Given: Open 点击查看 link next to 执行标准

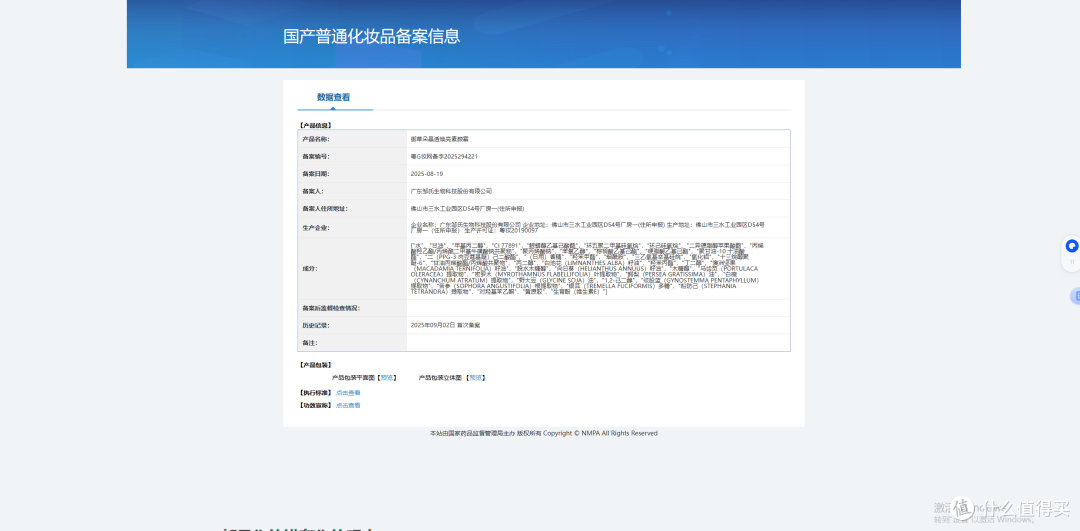Looking at the screenshot, I should click(x=348, y=393).
